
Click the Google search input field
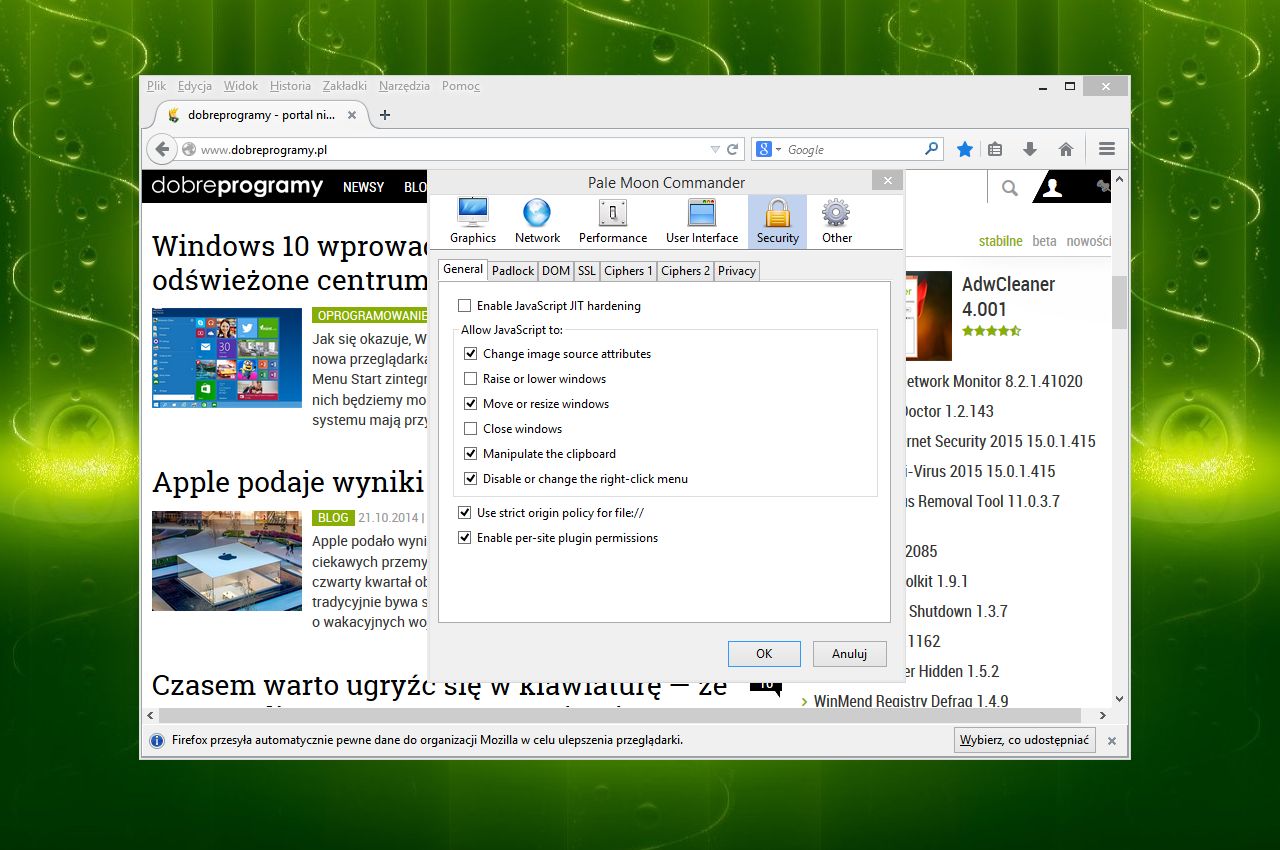852,149
